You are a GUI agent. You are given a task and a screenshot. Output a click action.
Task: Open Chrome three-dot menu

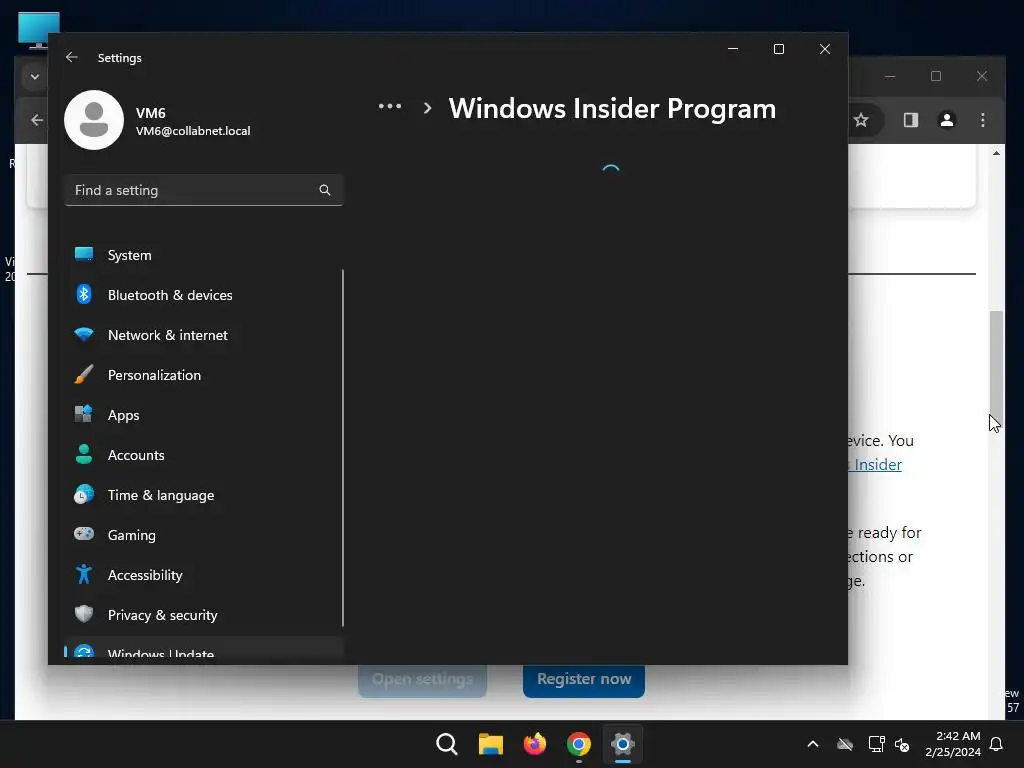(x=983, y=120)
